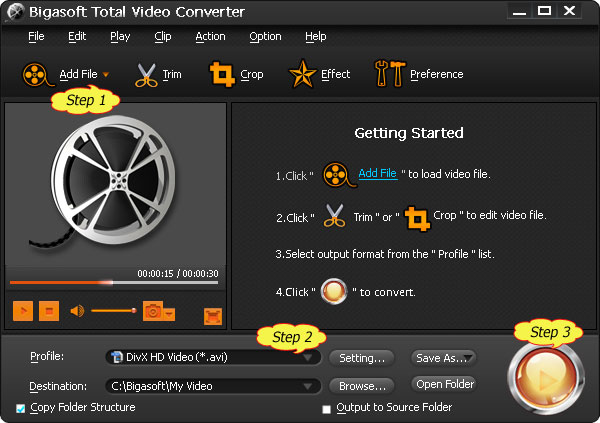Click the large film reel preview thumbnail

click(113, 184)
